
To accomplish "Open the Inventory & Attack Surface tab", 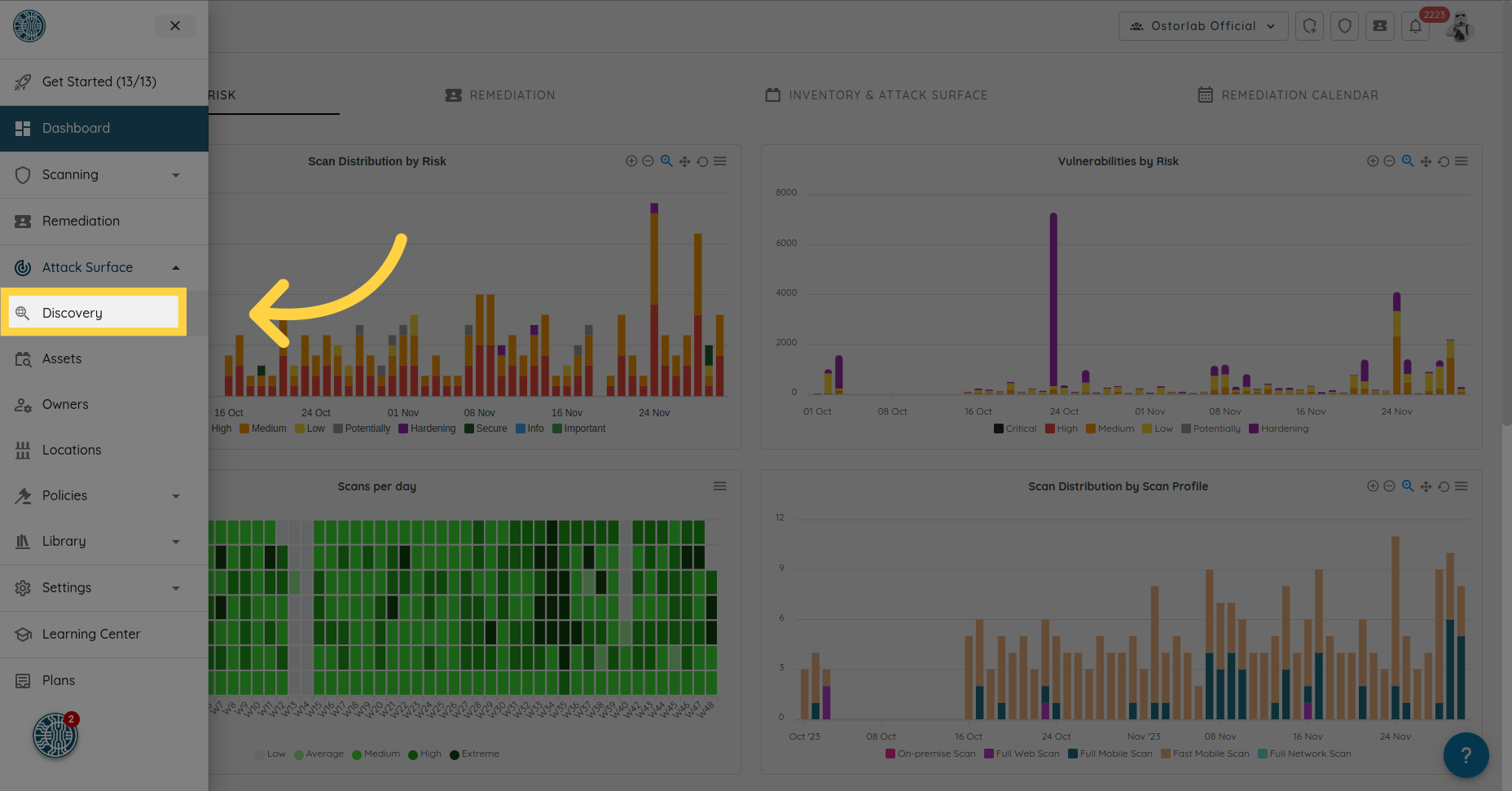I will 877,95.
